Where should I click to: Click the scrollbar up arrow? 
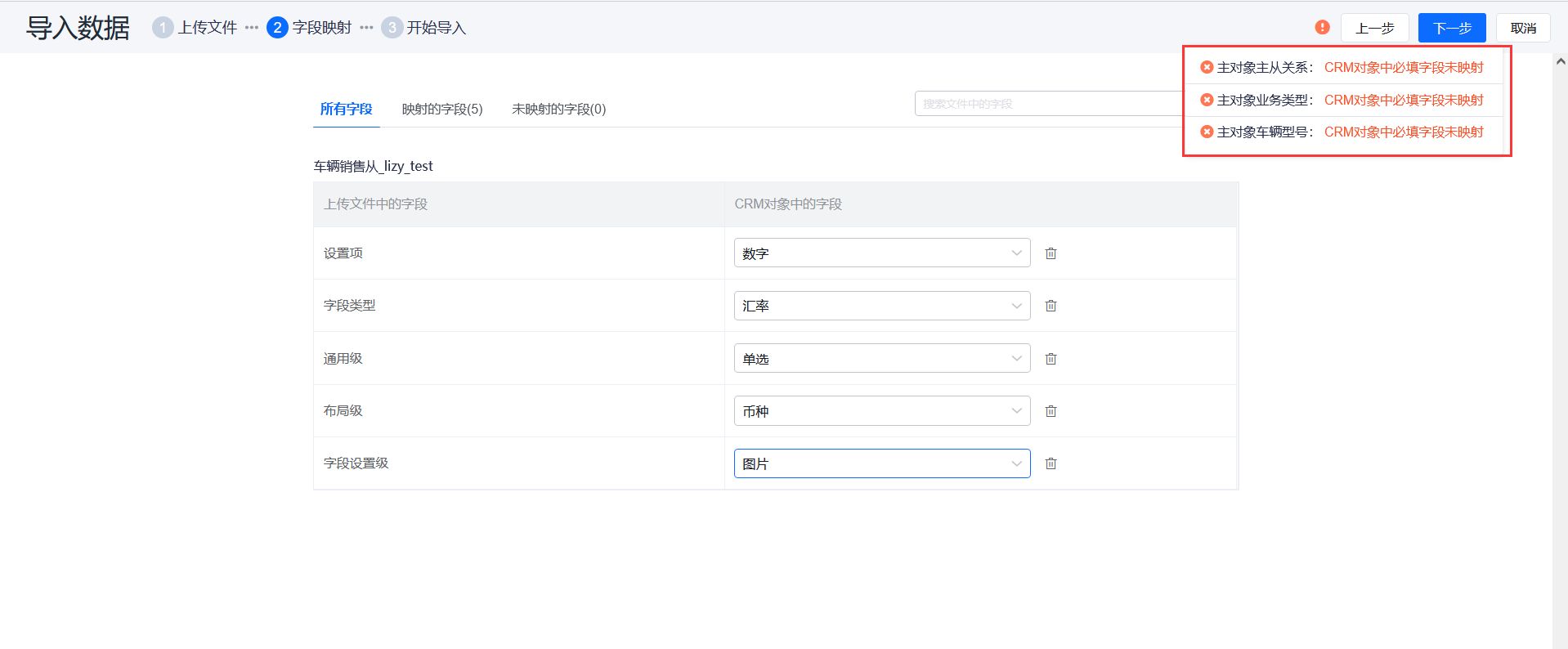point(1560,61)
